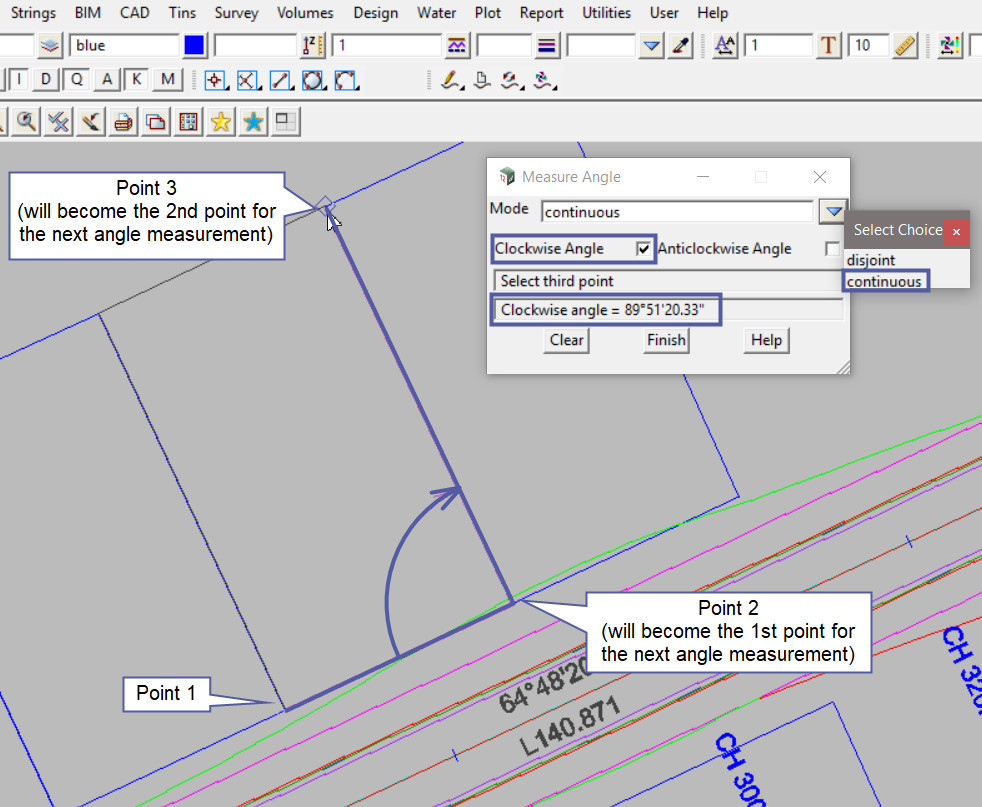Click the printer icon in view toolbar
The height and width of the screenshot is (807, 982).
point(123,122)
